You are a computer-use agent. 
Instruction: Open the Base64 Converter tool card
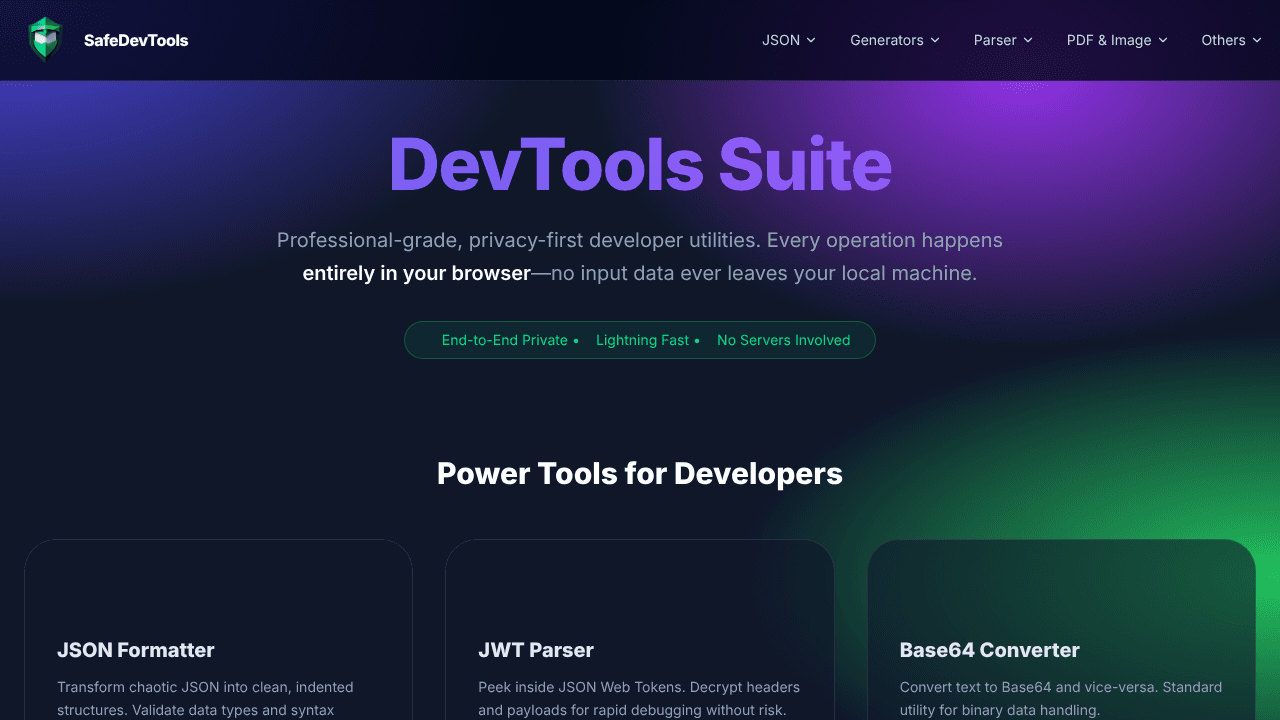pos(1061,630)
